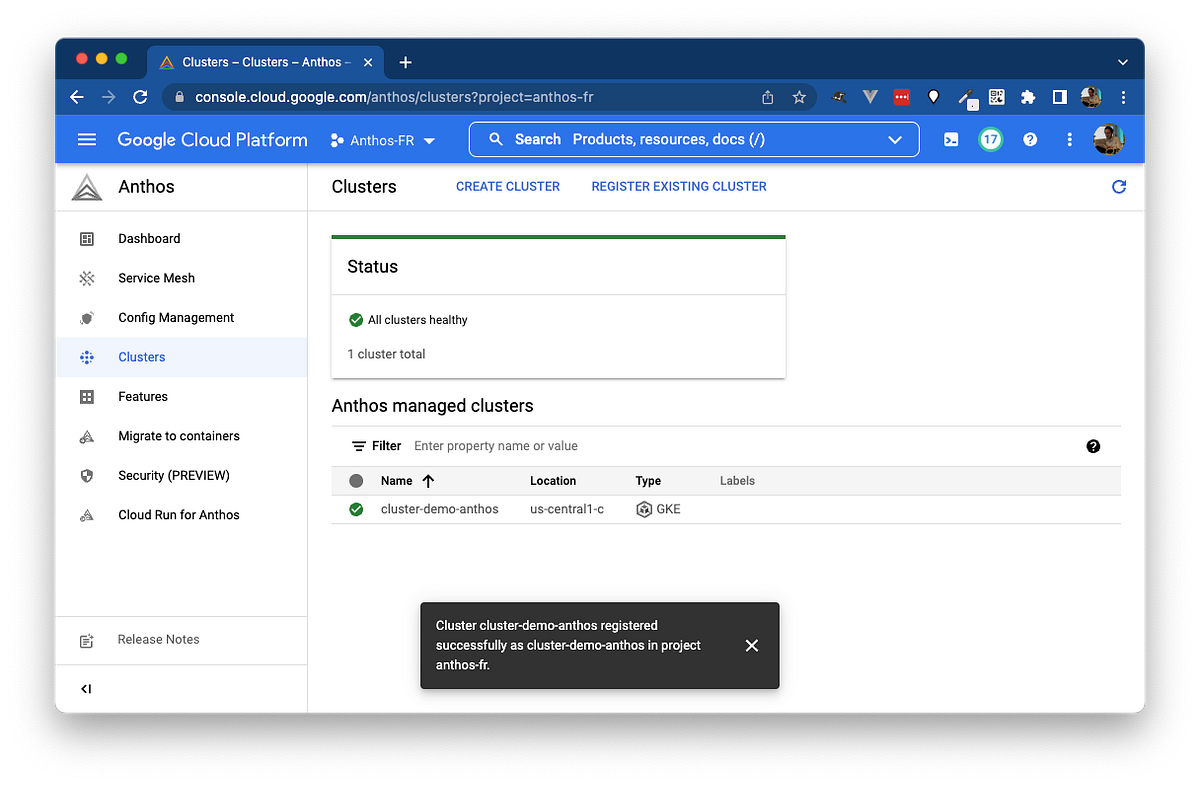Toggle the select-all clusters checkbox
The image size is (1200, 786).
click(356, 480)
